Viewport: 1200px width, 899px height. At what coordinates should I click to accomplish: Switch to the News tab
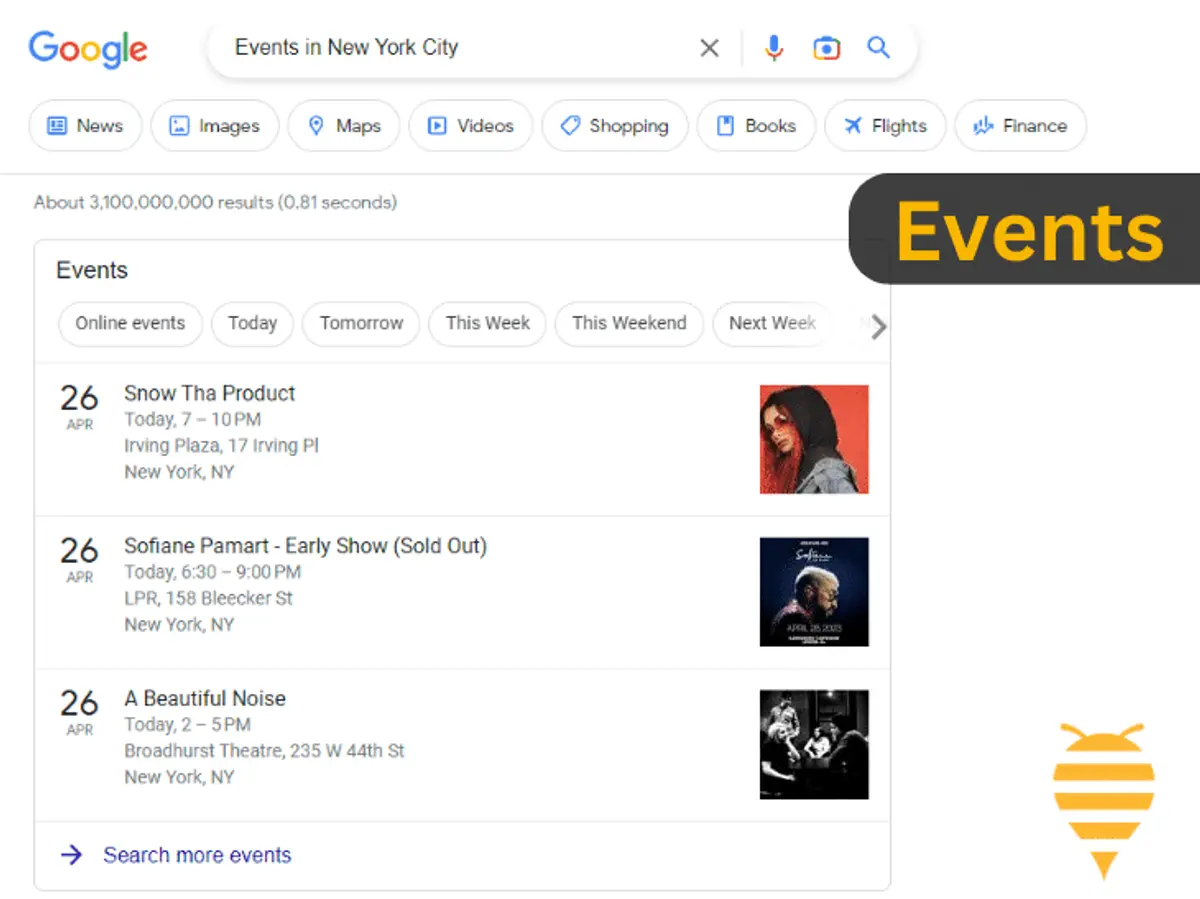pos(85,126)
